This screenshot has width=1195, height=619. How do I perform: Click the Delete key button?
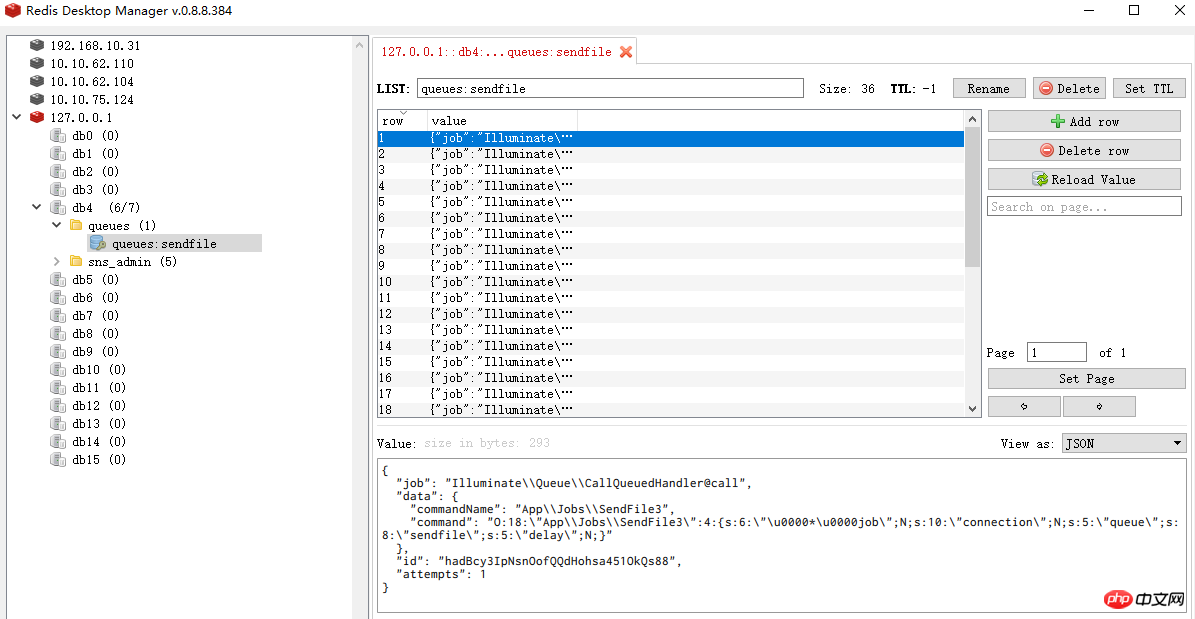pos(1069,88)
